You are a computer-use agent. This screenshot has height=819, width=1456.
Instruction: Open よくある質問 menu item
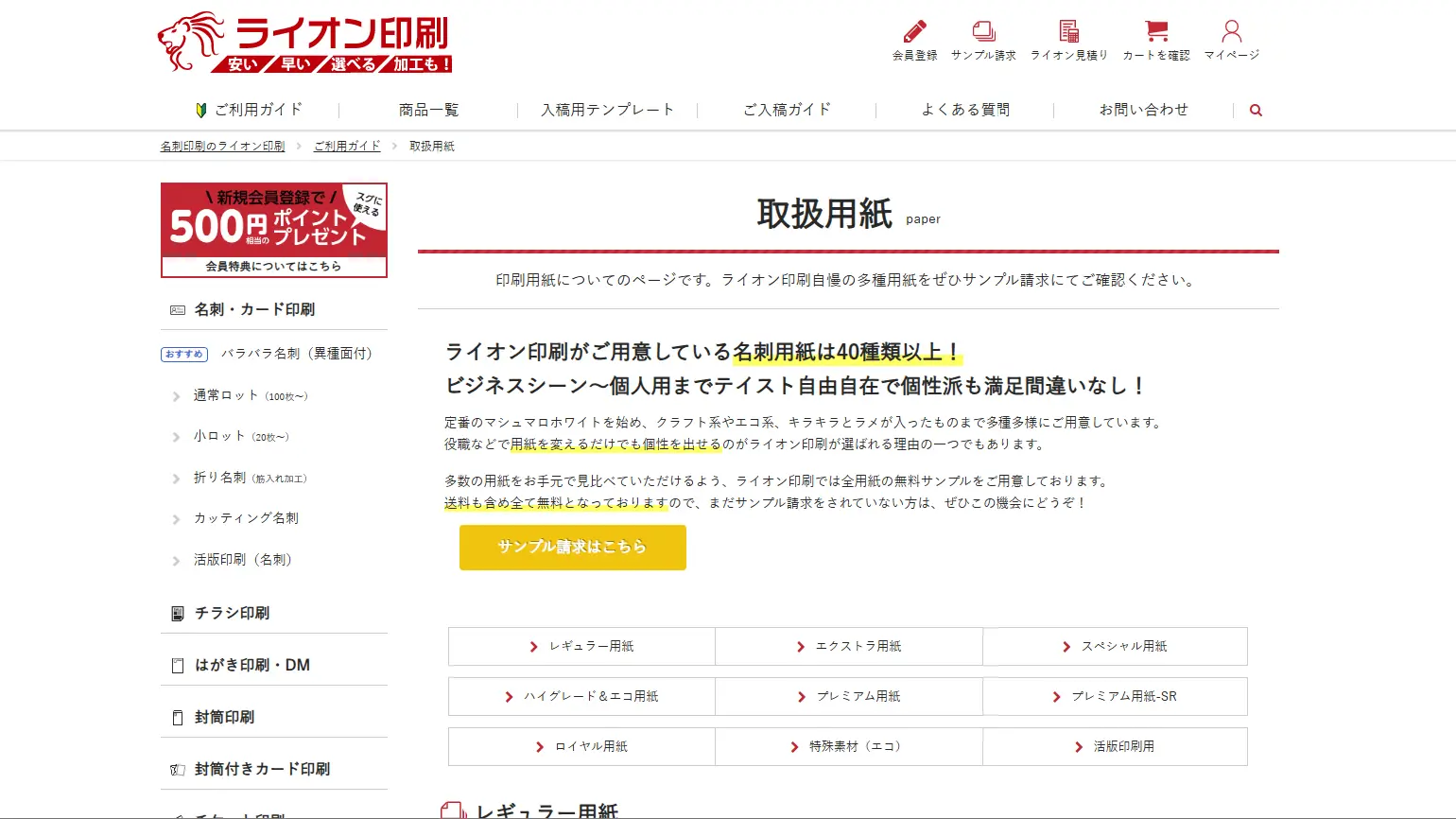click(x=965, y=110)
